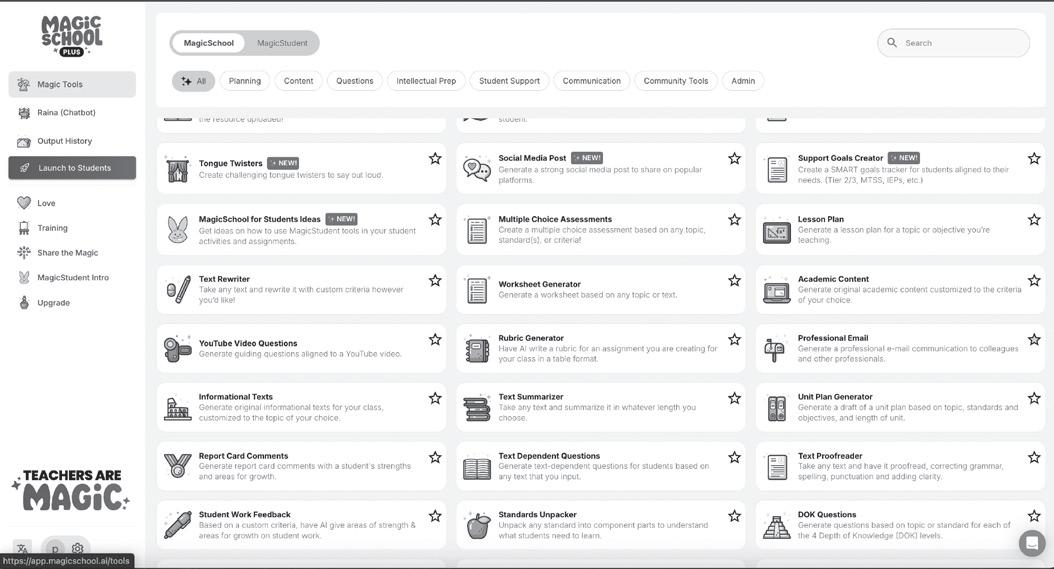The height and width of the screenshot is (569, 1054).
Task: Open MagicStudent Intro in the sidebar
Action: click(72, 278)
